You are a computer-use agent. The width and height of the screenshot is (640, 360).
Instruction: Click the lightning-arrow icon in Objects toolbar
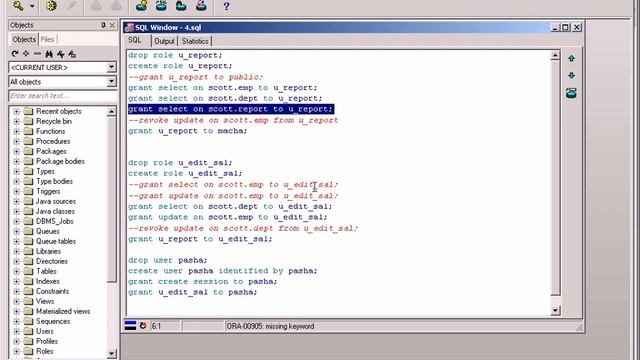point(60,53)
